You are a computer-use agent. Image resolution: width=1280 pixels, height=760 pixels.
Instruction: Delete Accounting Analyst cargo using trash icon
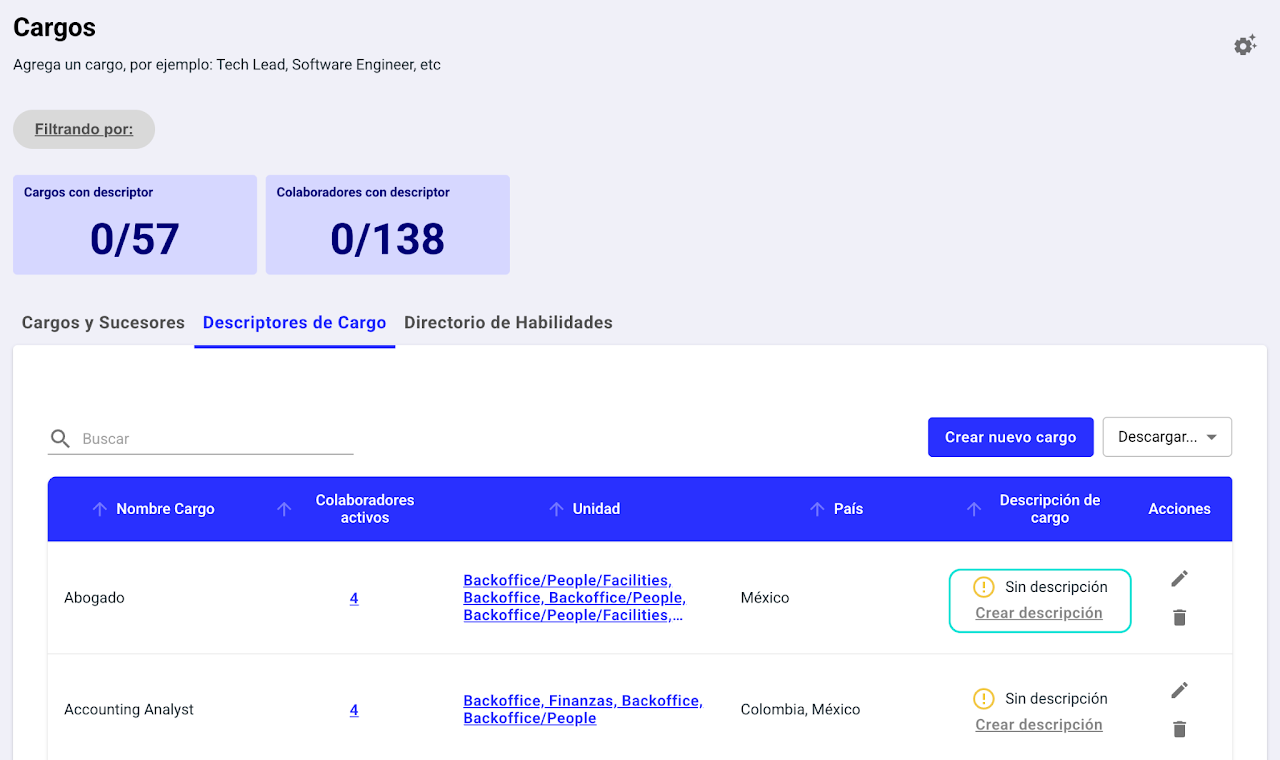1179,730
